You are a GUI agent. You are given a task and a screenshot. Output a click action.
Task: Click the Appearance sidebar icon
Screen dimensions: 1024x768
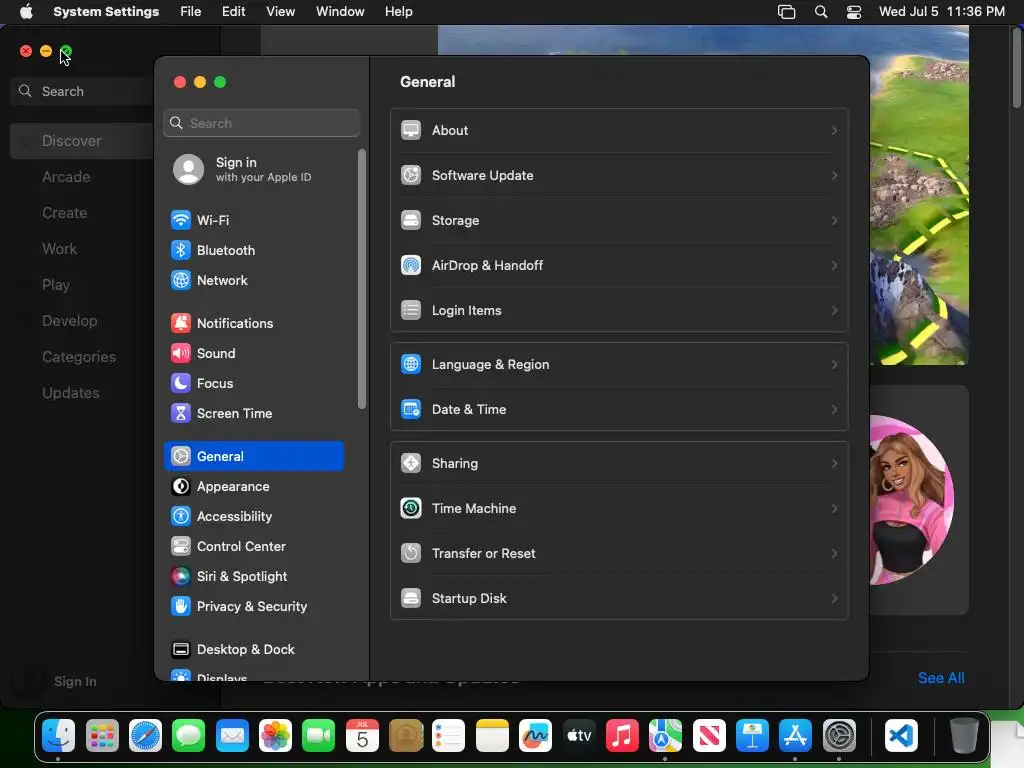click(x=181, y=487)
